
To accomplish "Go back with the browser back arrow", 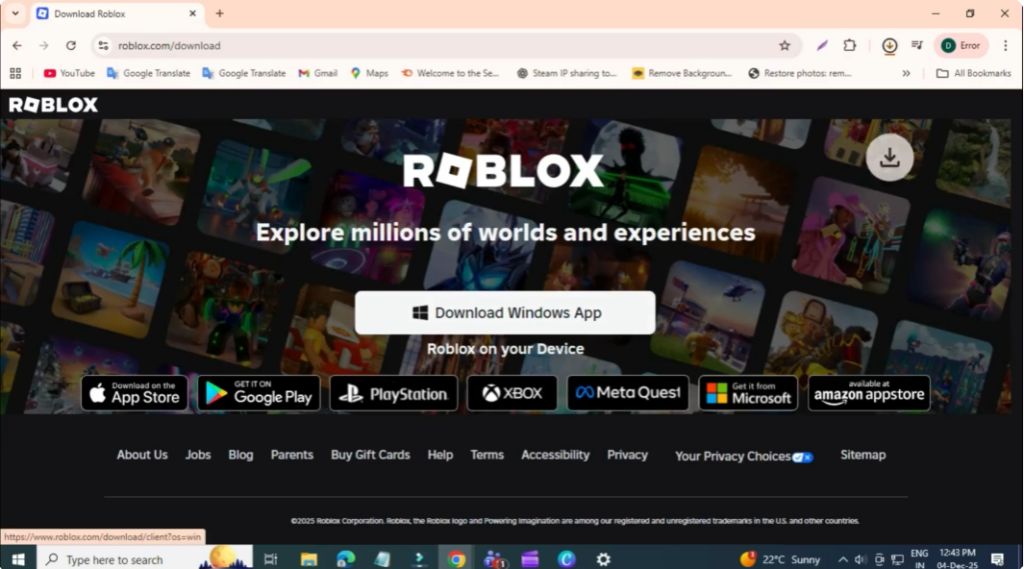I will tap(17, 46).
